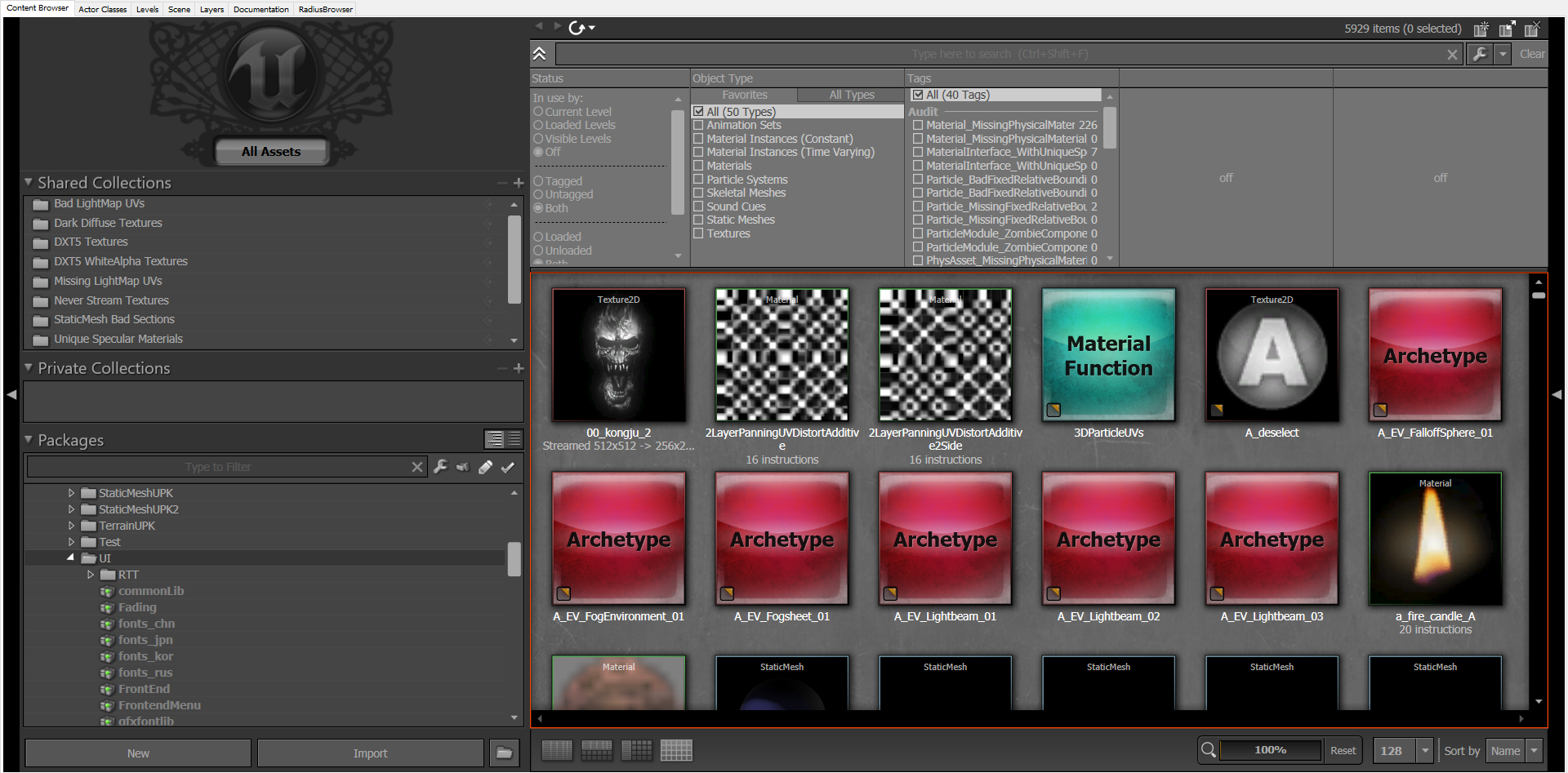Viewport: 1568px width, 773px height.
Task: Click the pencil icon in Packages toolbar
Action: 485,467
